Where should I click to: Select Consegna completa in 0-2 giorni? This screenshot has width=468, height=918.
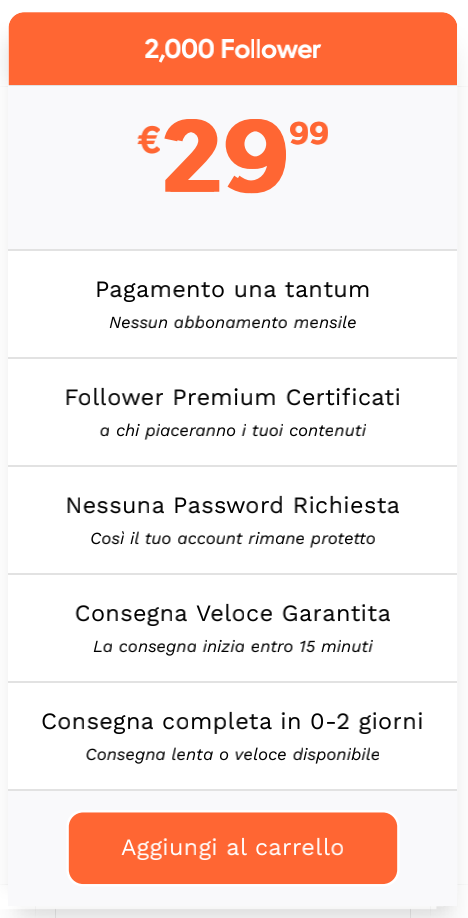233,722
